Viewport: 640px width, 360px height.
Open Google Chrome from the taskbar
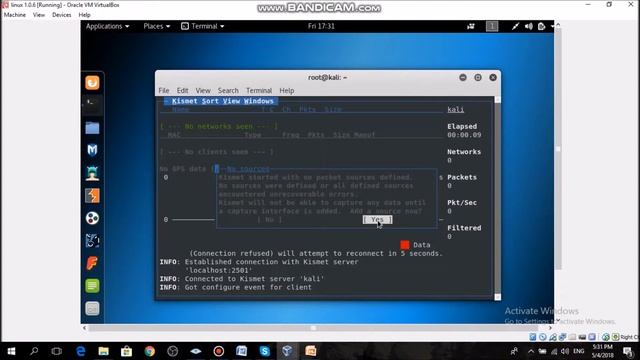(x=149, y=351)
